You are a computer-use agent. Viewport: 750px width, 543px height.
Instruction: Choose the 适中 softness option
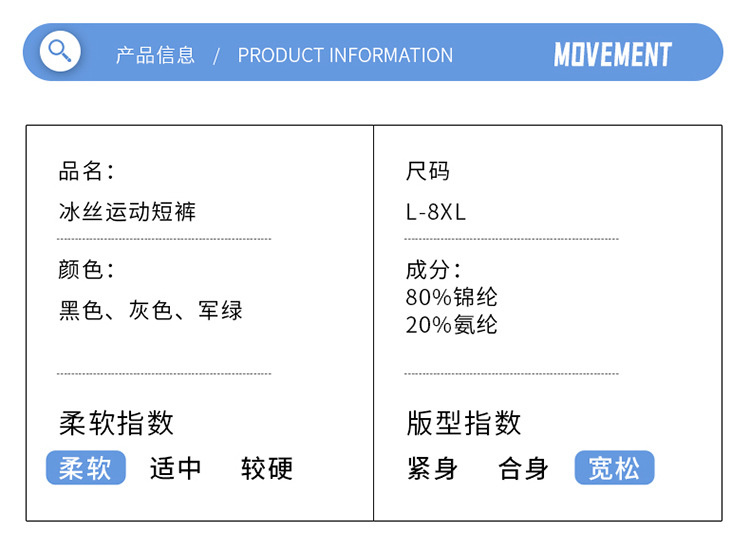(x=176, y=468)
